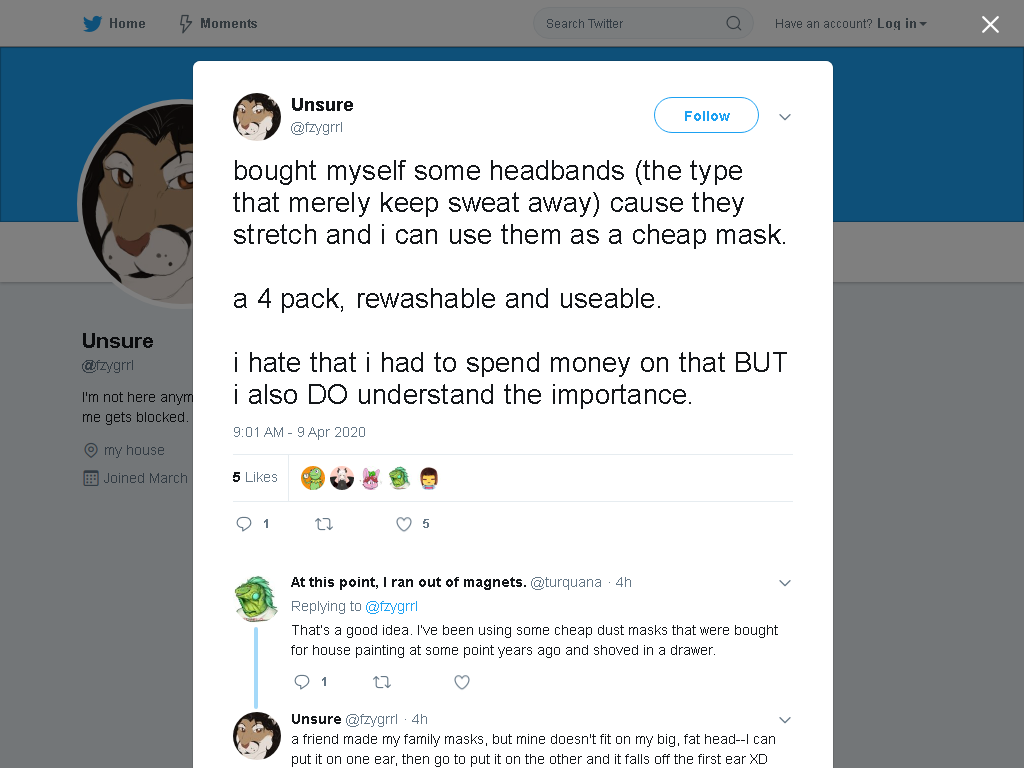Open @fzygrrl link in reply
The width and height of the screenshot is (1024, 768).
pos(391,606)
